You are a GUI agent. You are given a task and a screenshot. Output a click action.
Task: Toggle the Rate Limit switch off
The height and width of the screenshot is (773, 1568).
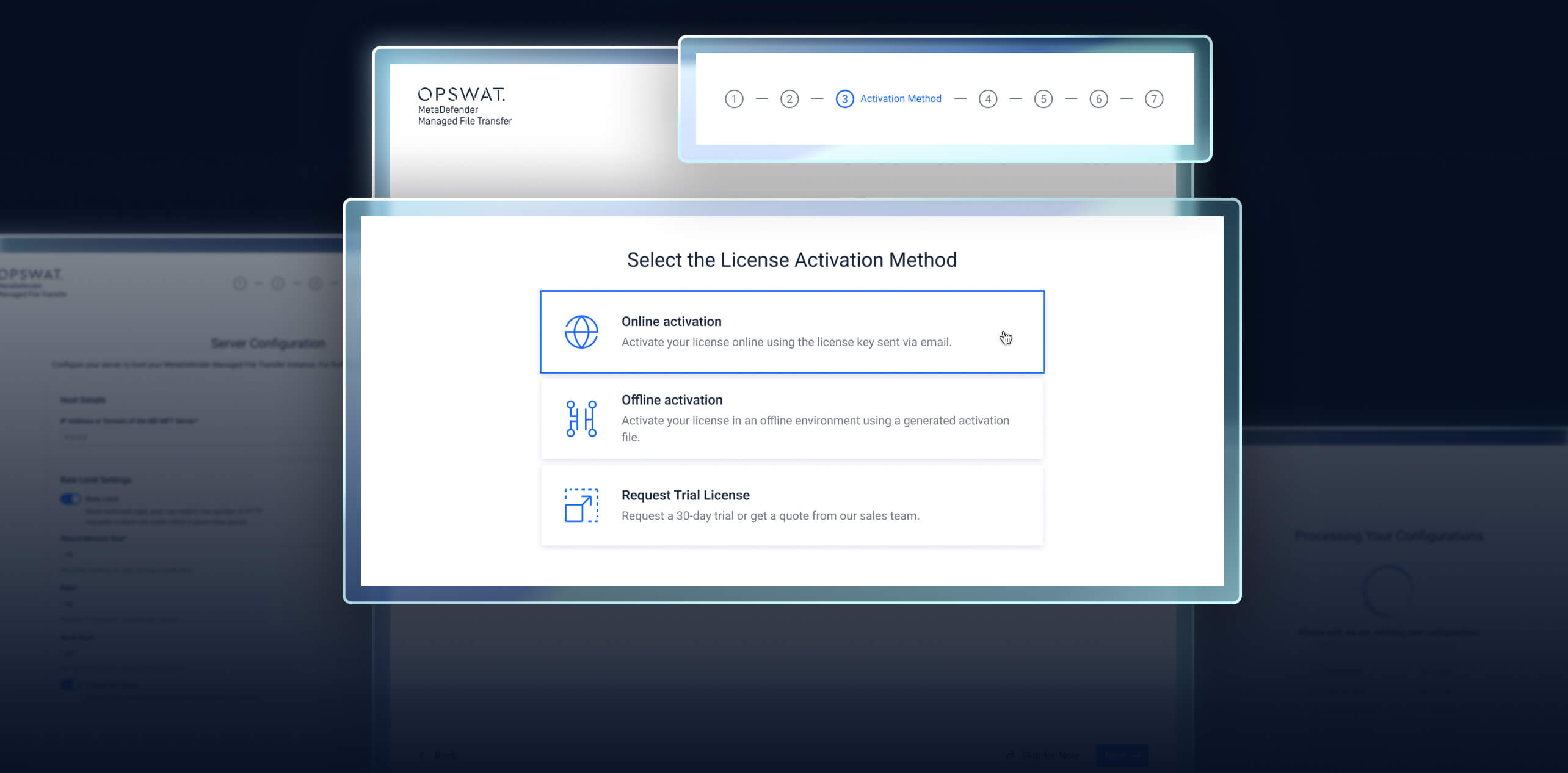[69, 498]
